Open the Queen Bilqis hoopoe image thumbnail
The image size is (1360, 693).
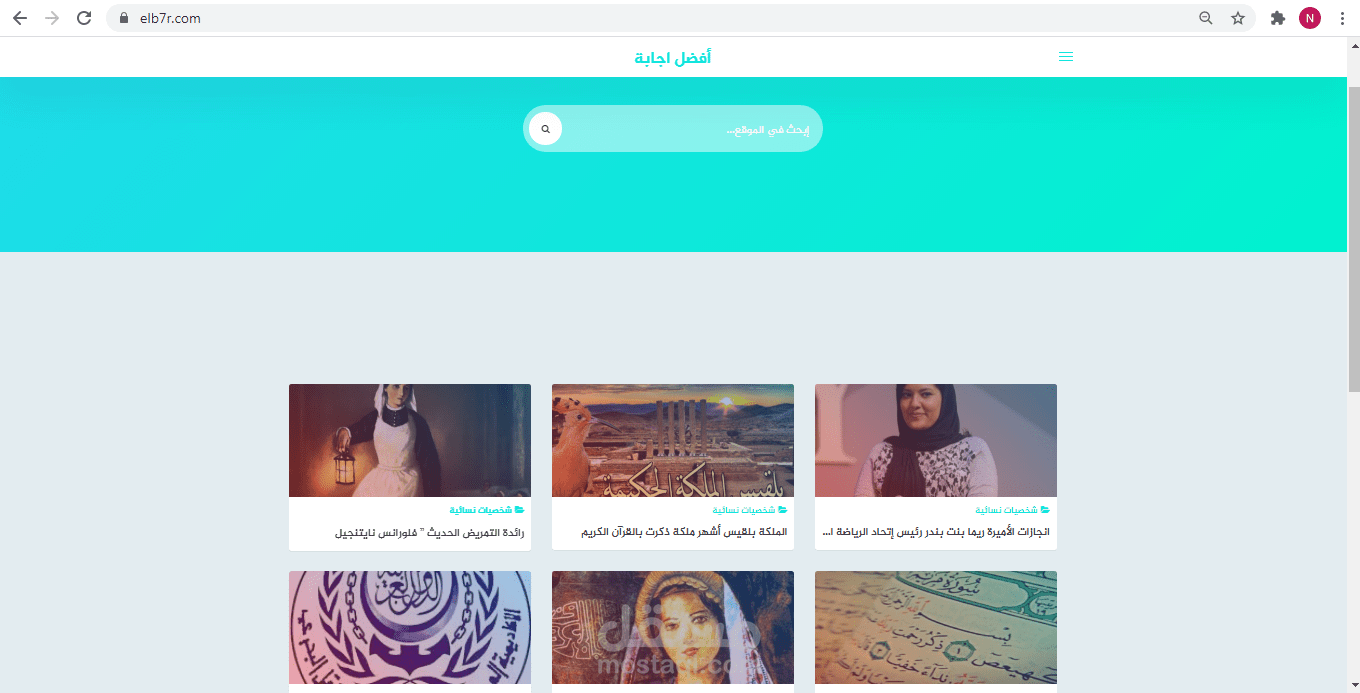pos(673,440)
